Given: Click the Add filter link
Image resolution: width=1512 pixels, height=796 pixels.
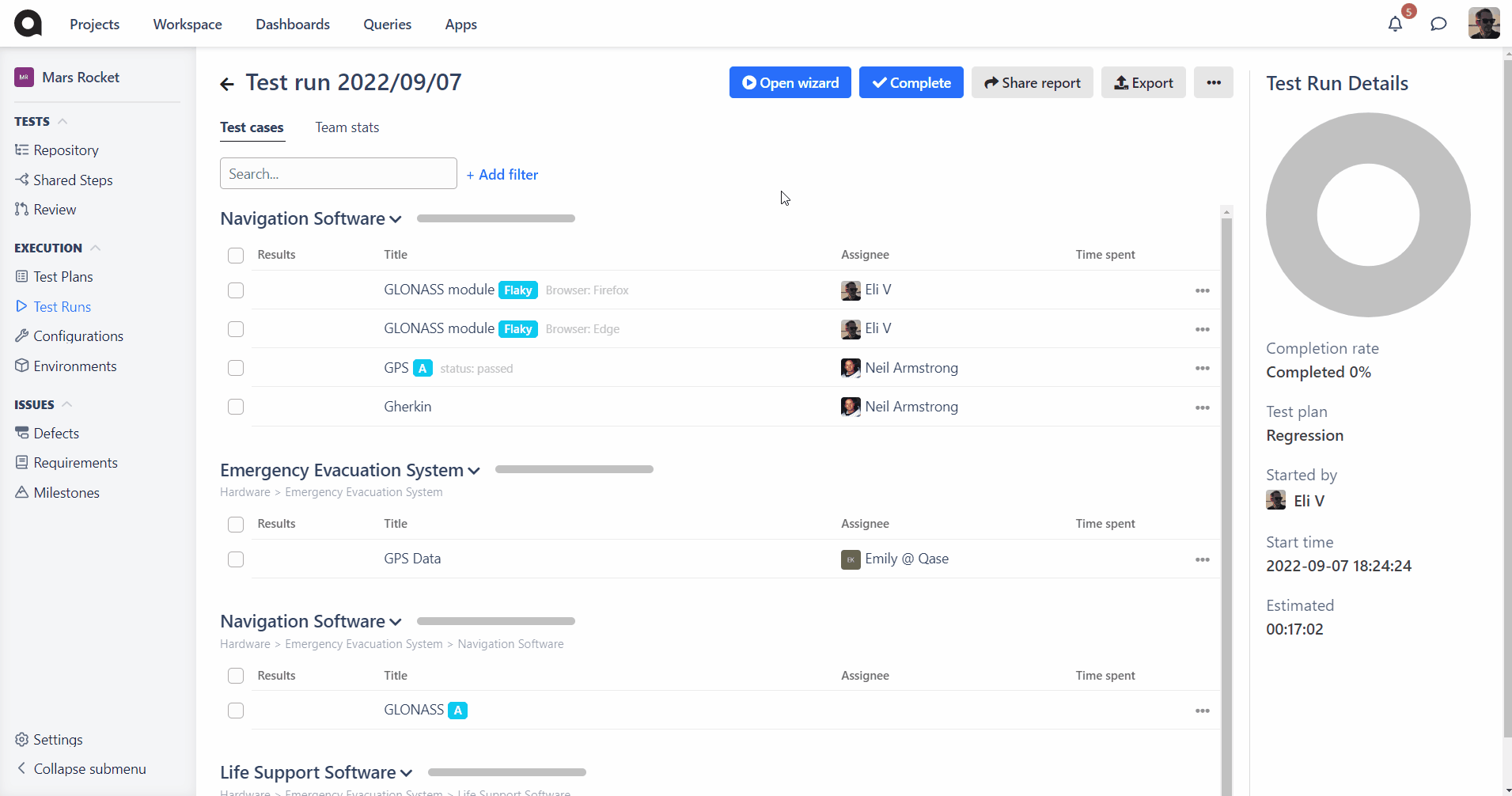Looking at the screenshot, I should tap(502, 175).
